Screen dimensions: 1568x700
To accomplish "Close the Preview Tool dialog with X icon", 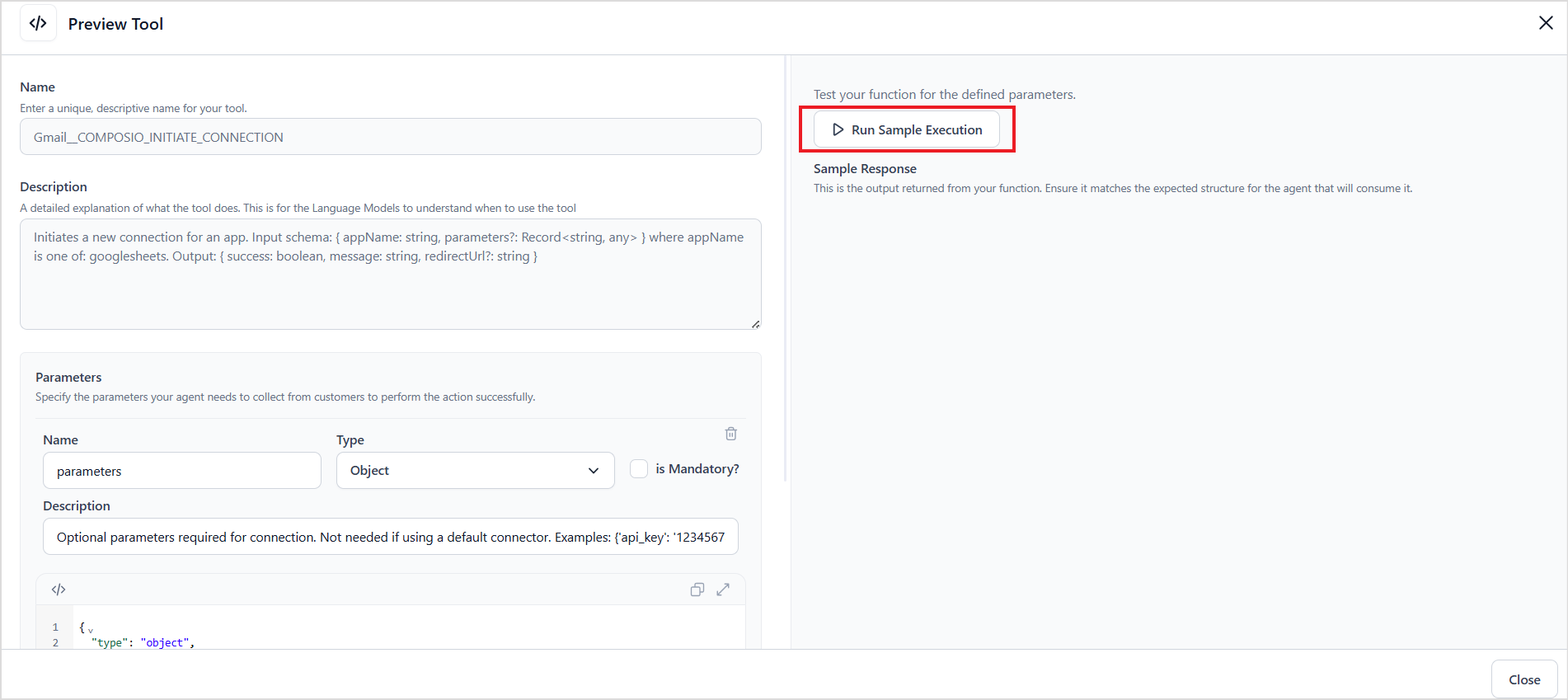I will (x=1546, y=23).
